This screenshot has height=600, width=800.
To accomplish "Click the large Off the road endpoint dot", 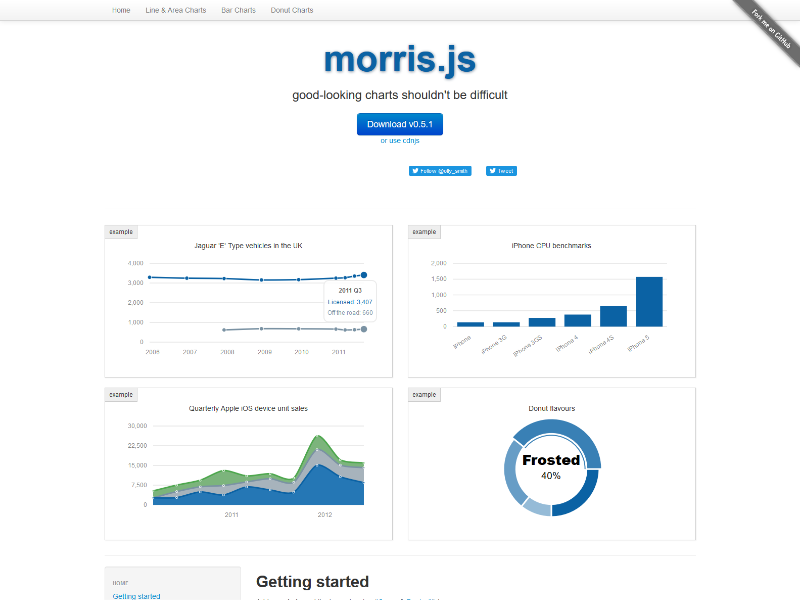I will pyautogui.click(x=364, y=329).
